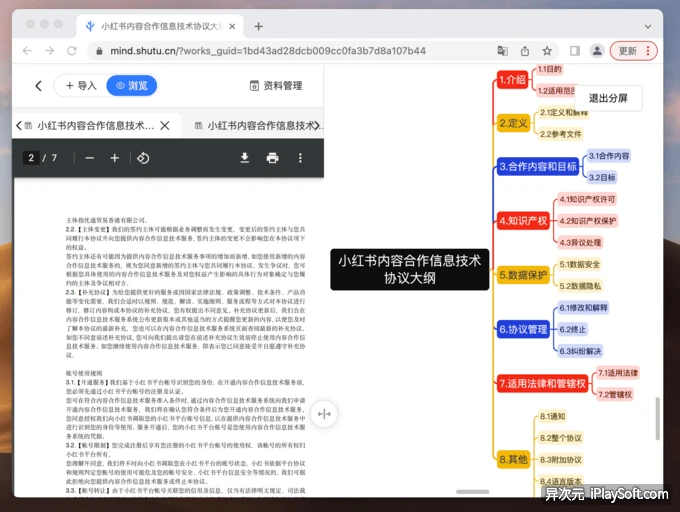The height and width of the screenshot is (512, 680).
Task: Select the 4.2知识产权保护 subnode
Action: click(x=587, y=221)
